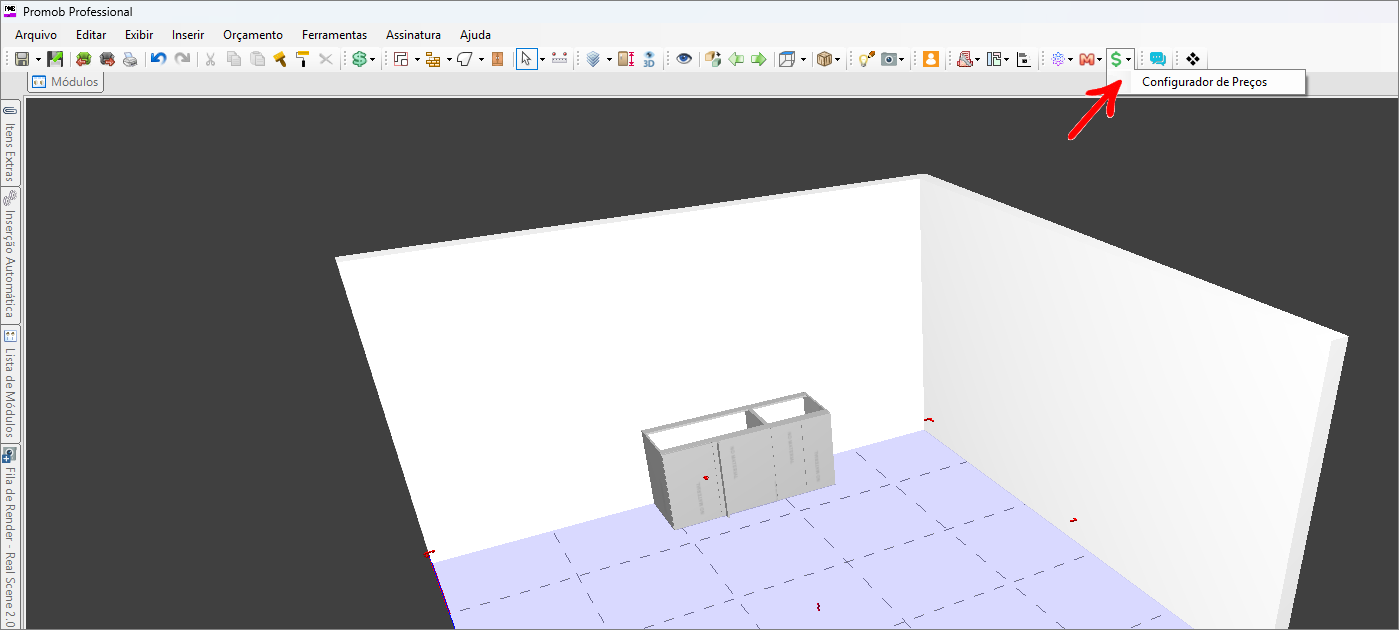Click the door insertion icon

(x=497, y=59)
